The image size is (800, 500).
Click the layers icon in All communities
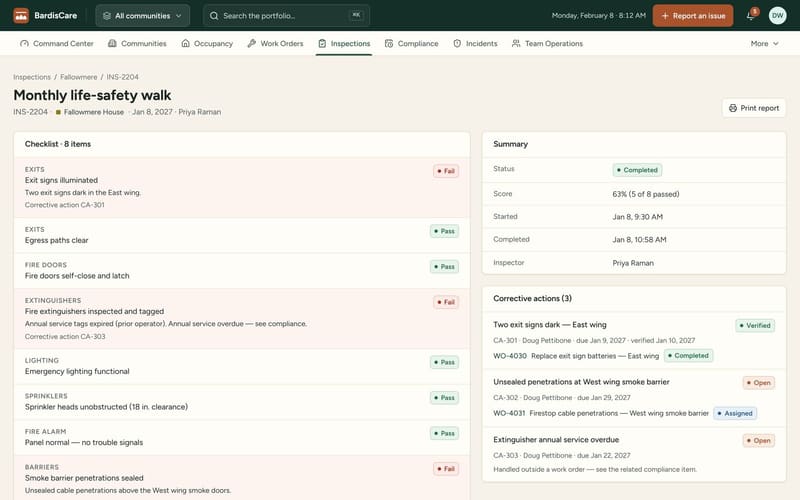click(x=107, y=16)
